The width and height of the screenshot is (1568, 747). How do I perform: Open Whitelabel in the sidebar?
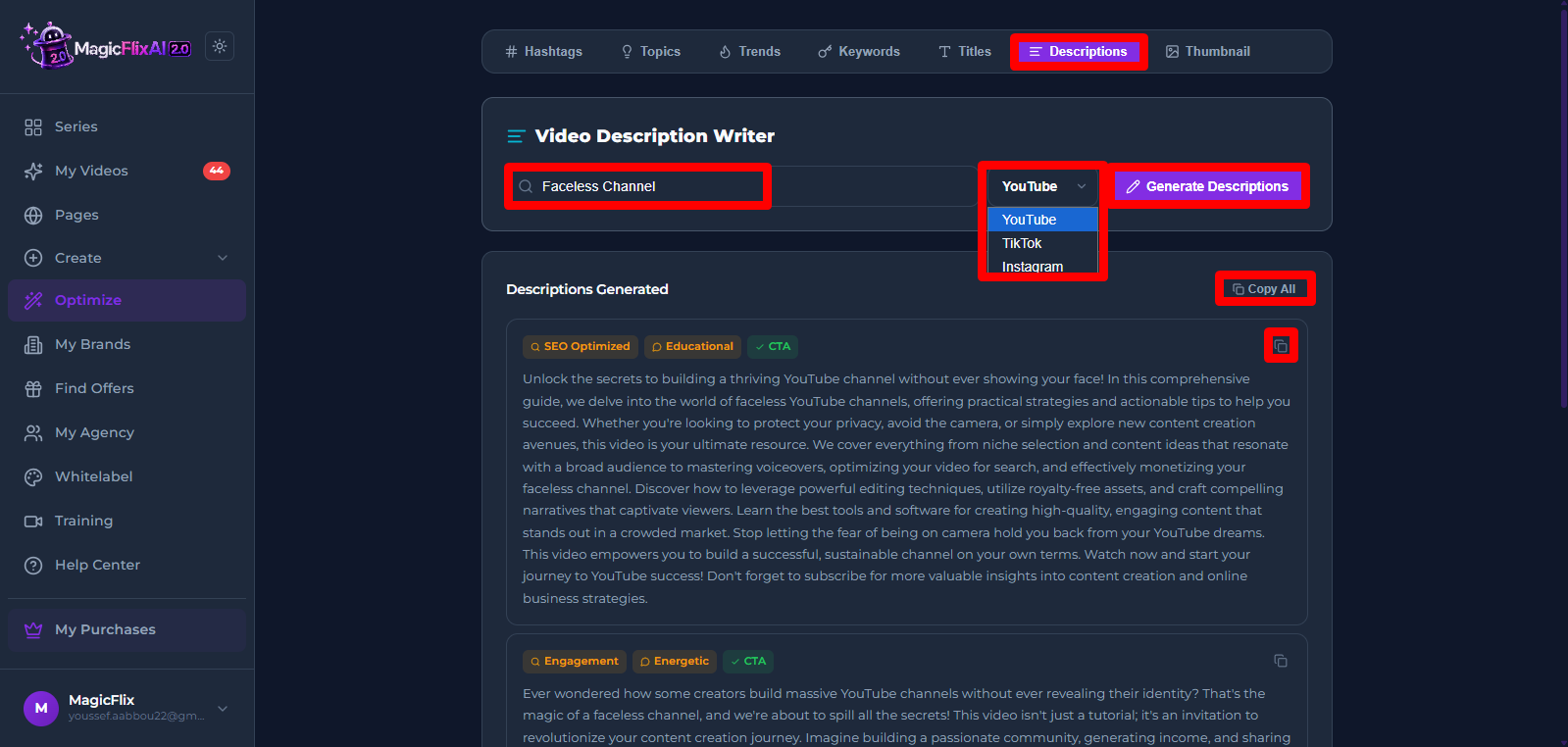tap(126, 476)
